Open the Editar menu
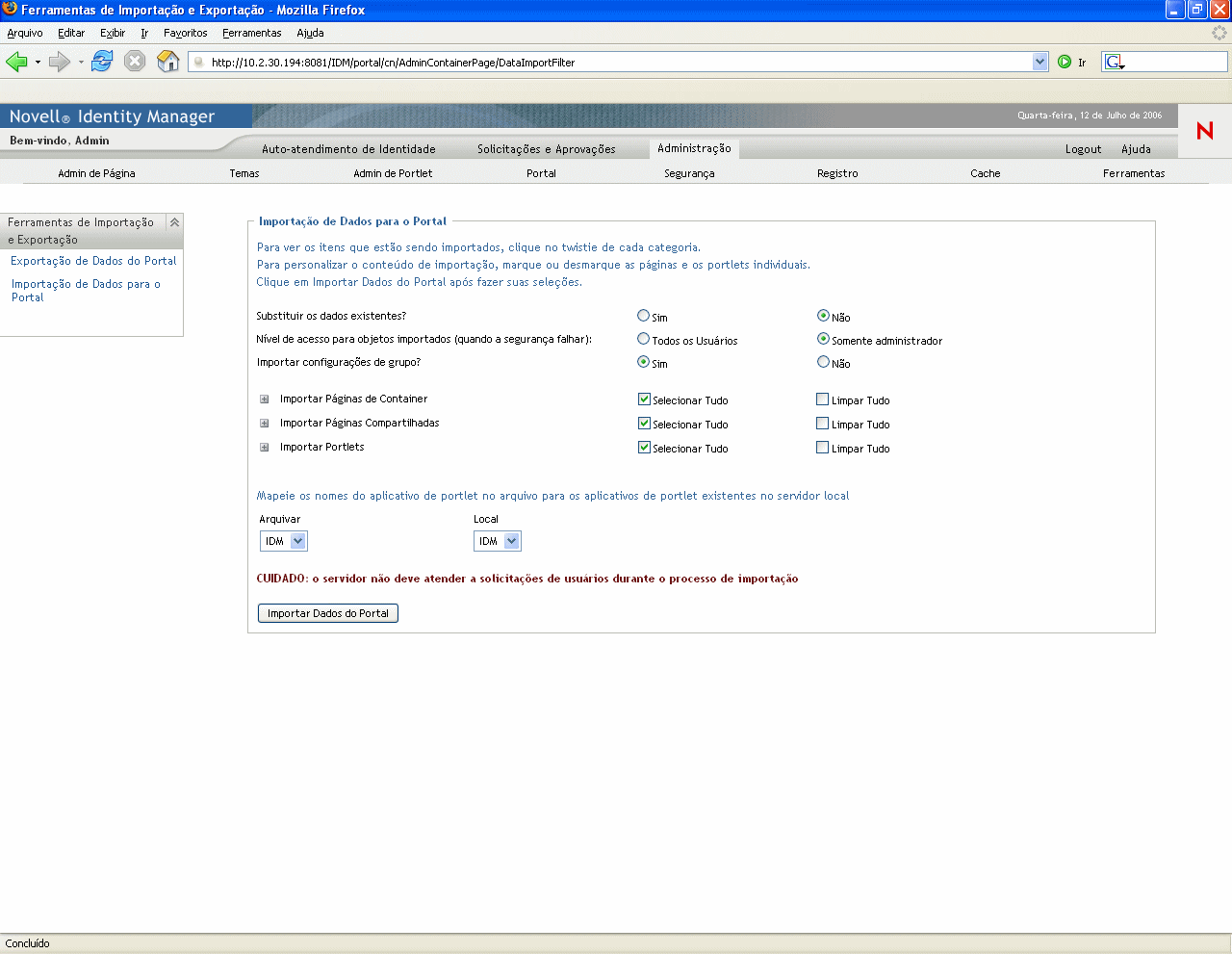The image size is (1232, 954). (71, 33)
